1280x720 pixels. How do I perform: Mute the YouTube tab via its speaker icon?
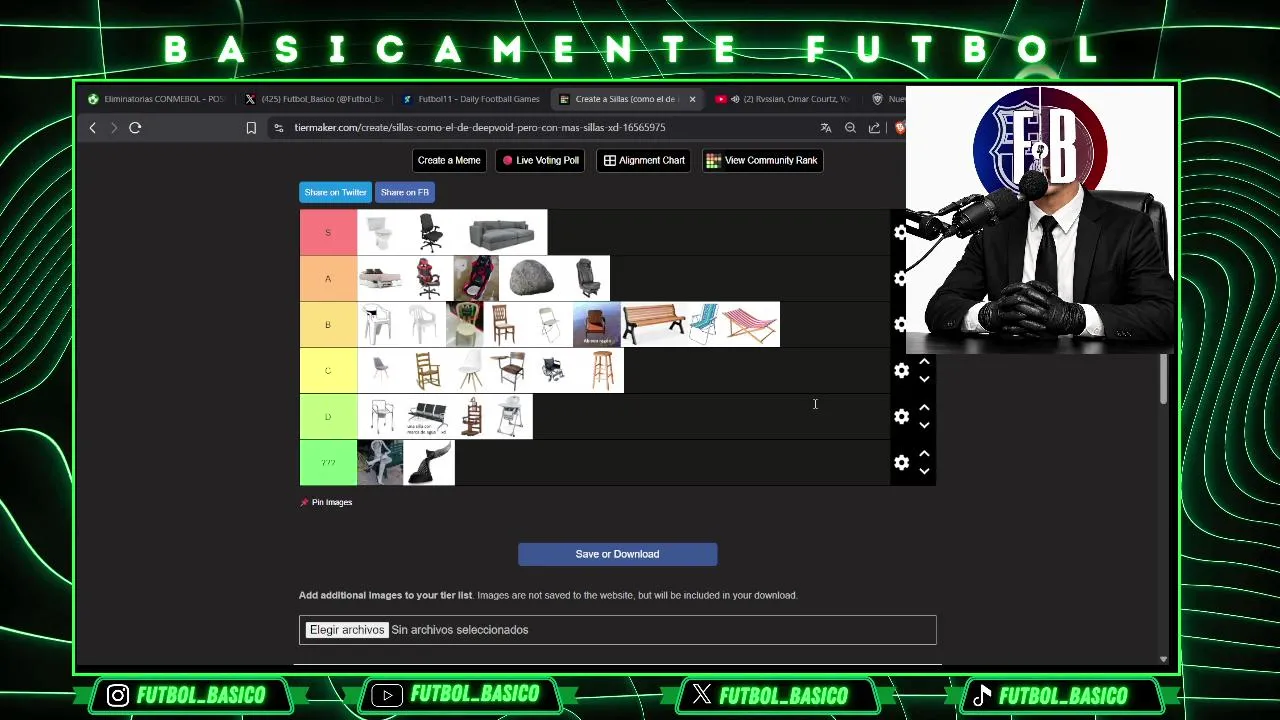coord(735,99)
